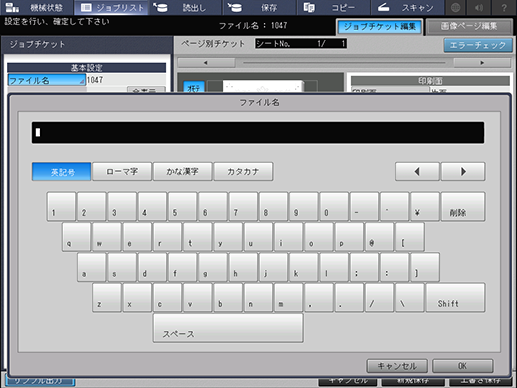The image size is (517, 388).
Task: Open the 保存 store tab
Action: (x=259, y=7)
